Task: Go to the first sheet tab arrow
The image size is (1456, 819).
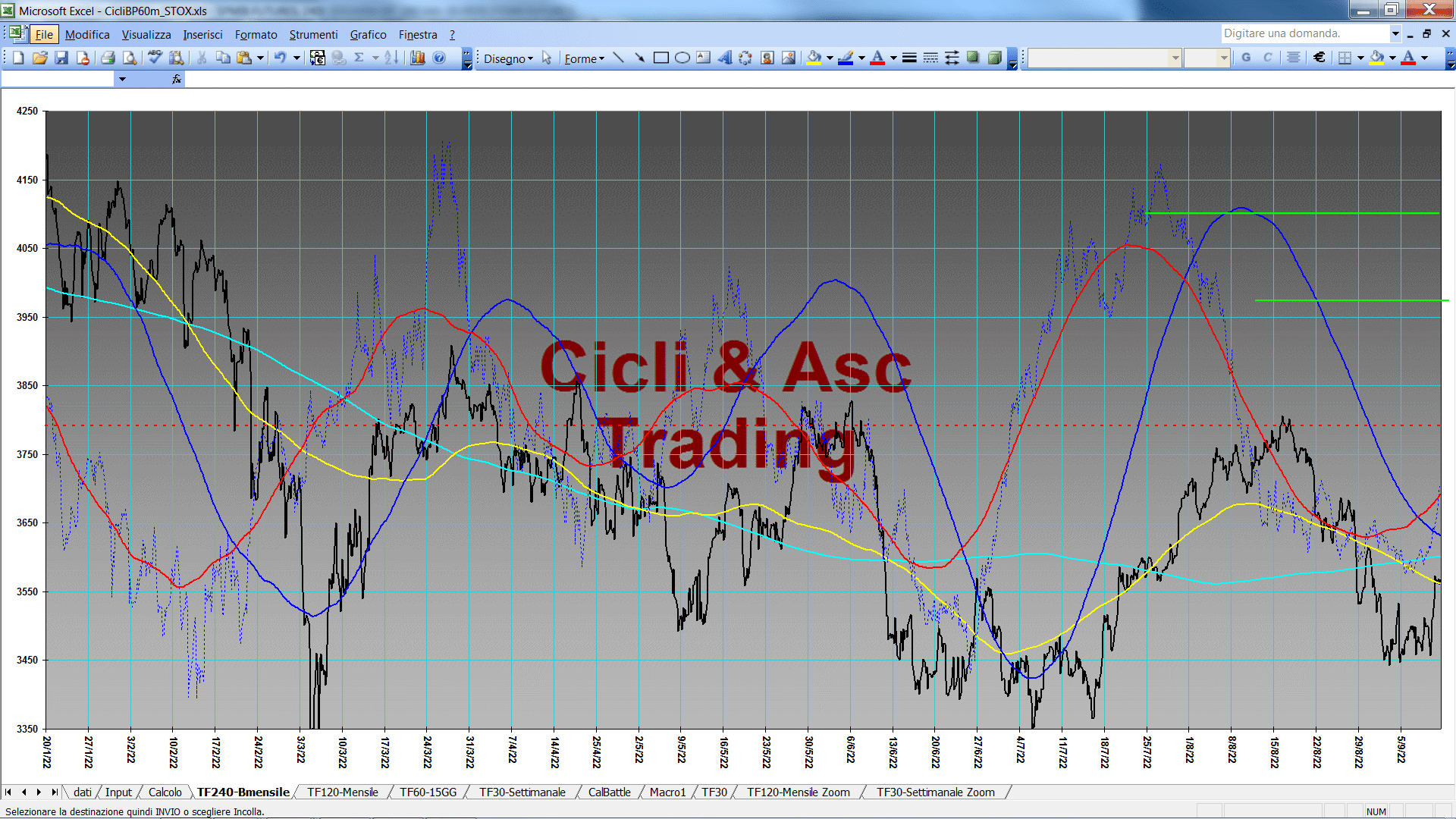Action: [x=8, y=792]
